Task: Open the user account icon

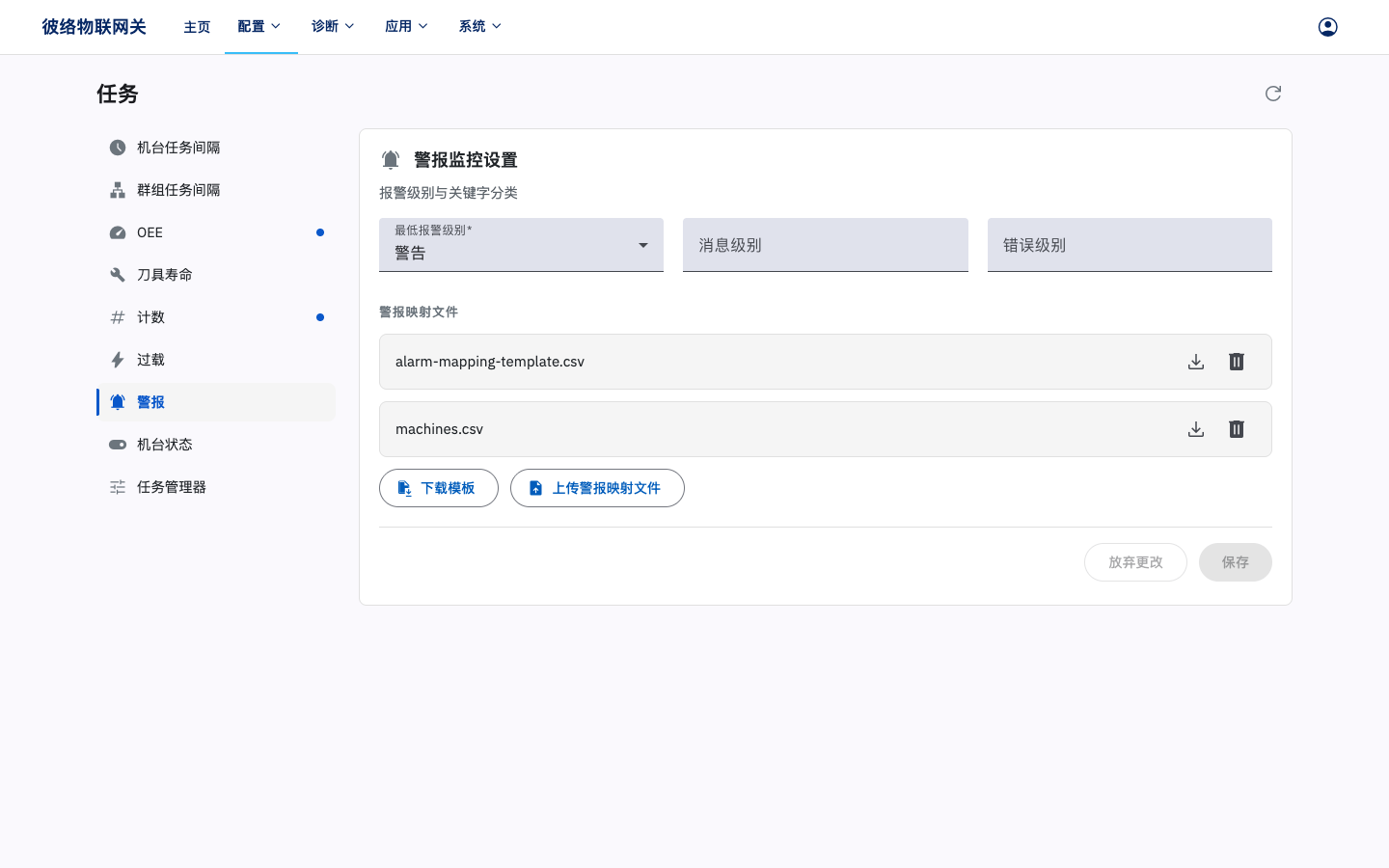Action: pyautogui.click(x=1327, y=27)
